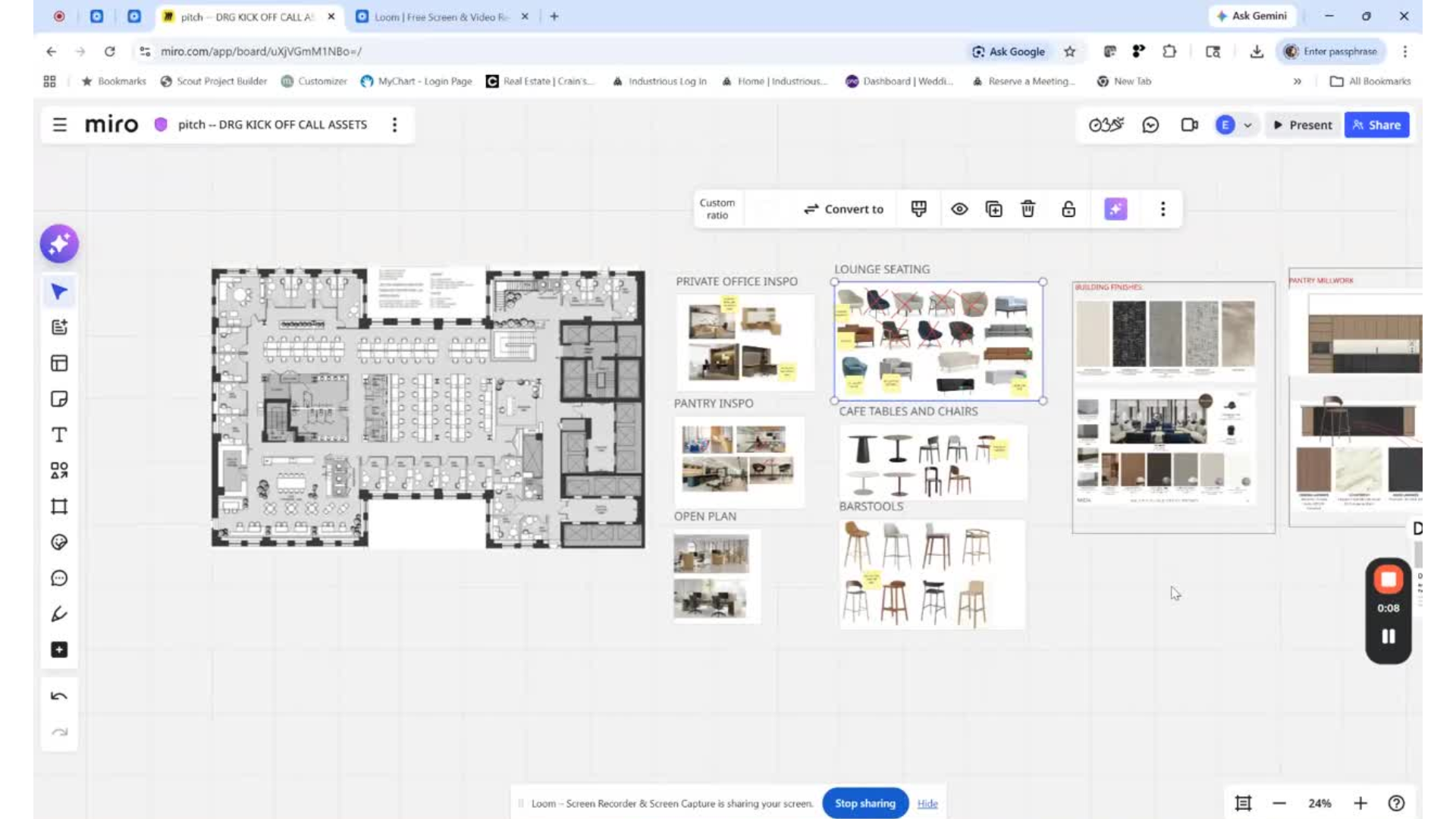1456x819 pixels.
Task: Bookmark this page star icon
Action: [x=1069, y=52]
